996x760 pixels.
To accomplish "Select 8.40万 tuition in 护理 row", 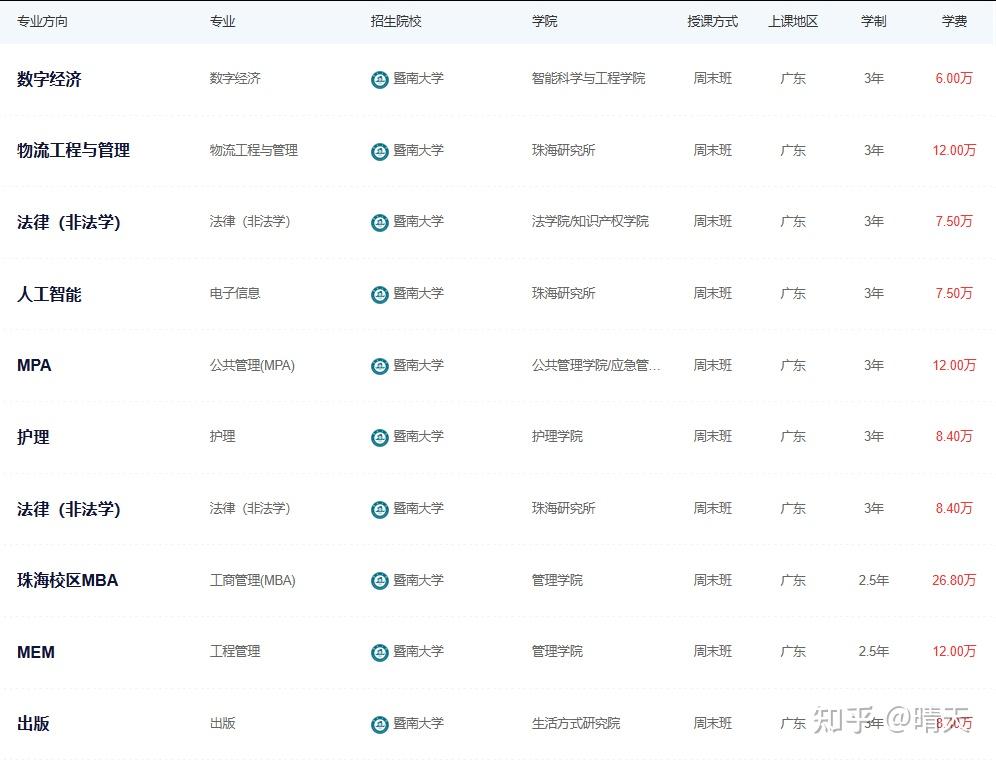I will 954,437.
